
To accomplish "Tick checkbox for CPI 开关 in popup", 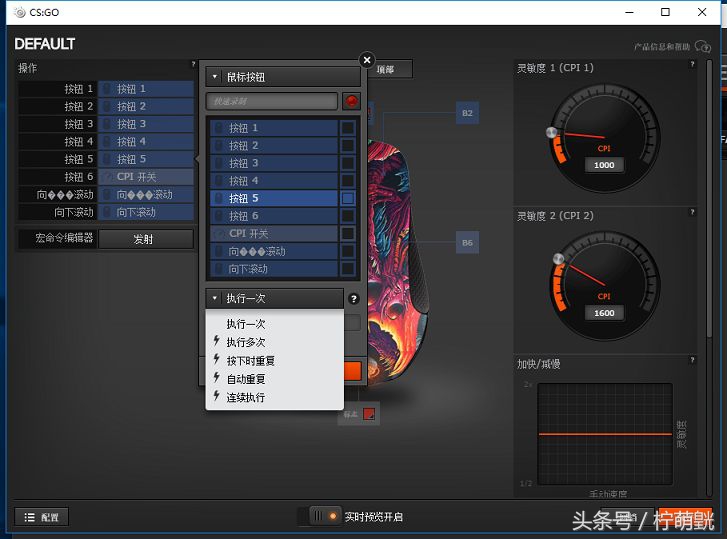I will pos(348,234).
